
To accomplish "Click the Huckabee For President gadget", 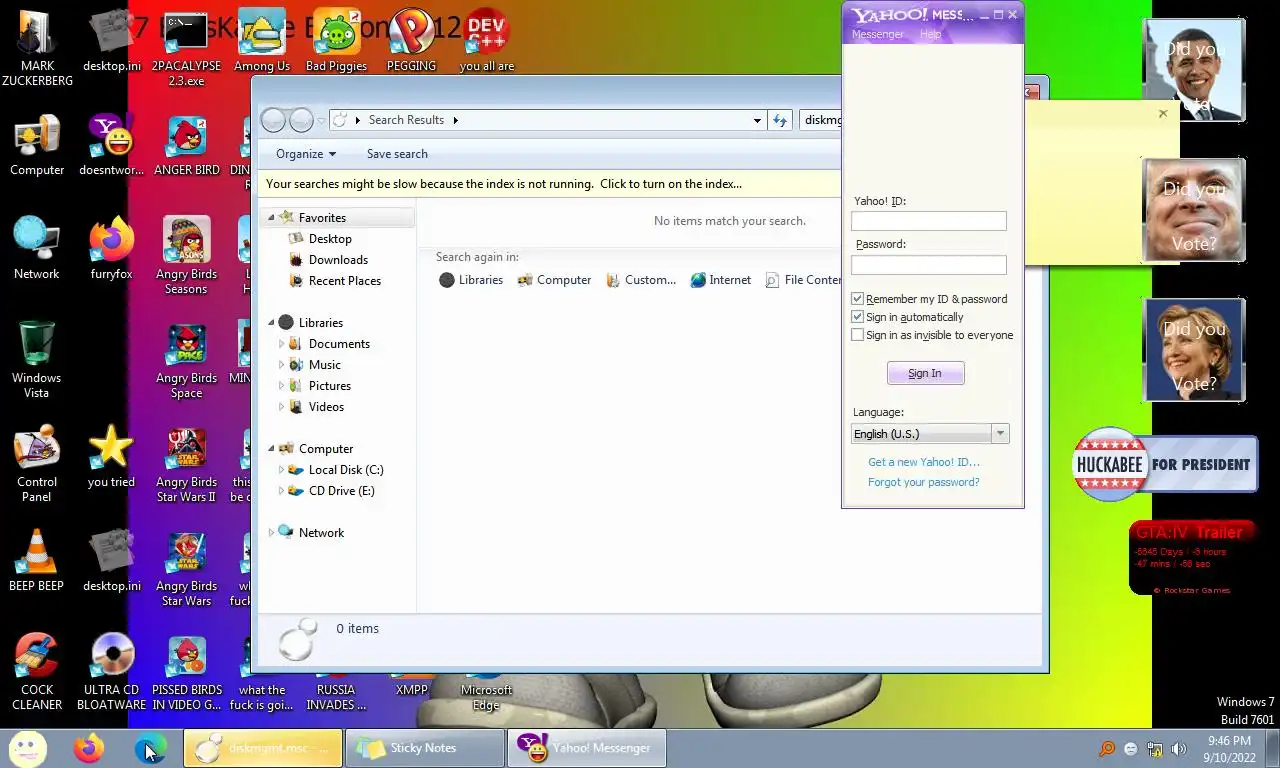I will (1165, 464).
